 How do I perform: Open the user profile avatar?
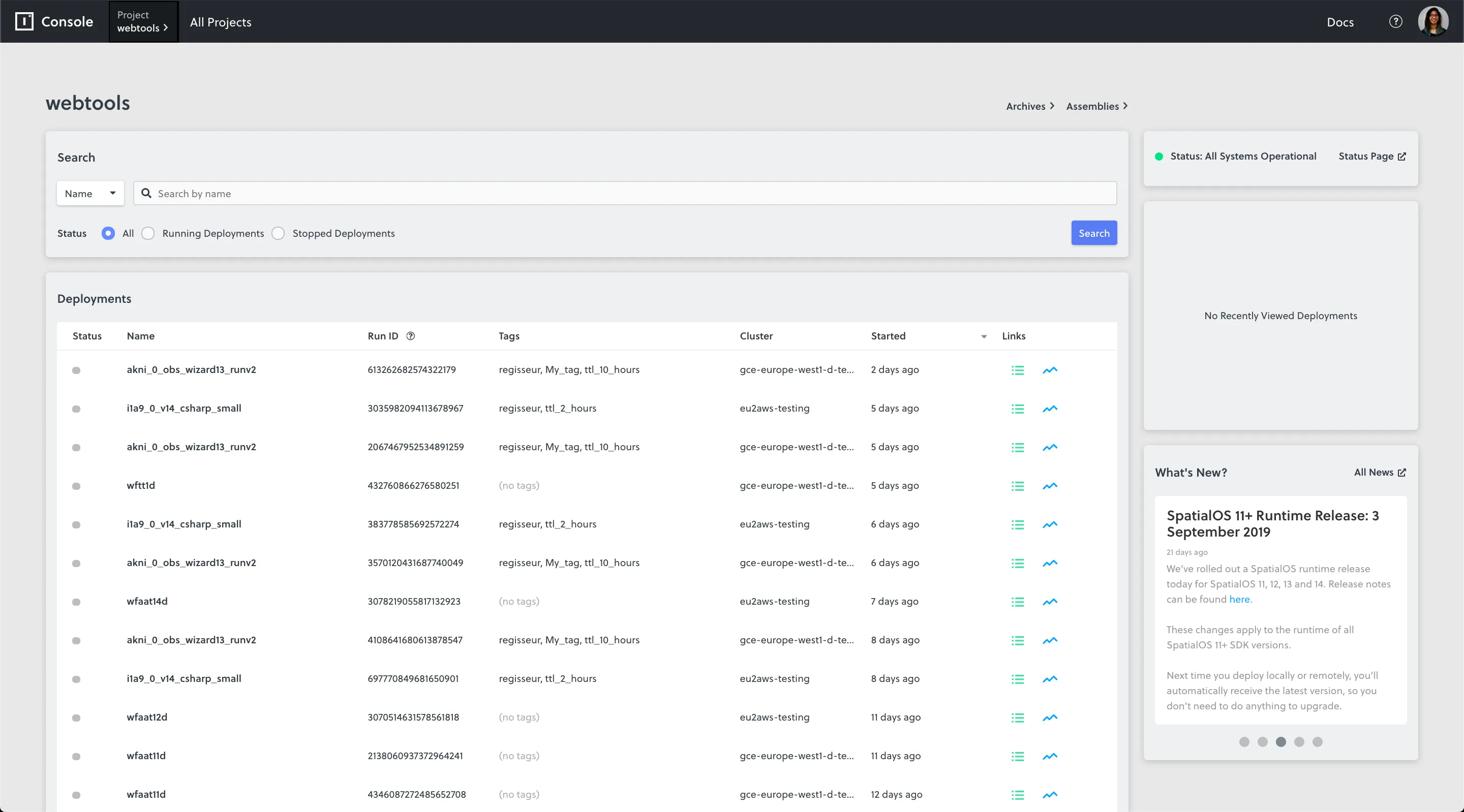click(1433, 21)
